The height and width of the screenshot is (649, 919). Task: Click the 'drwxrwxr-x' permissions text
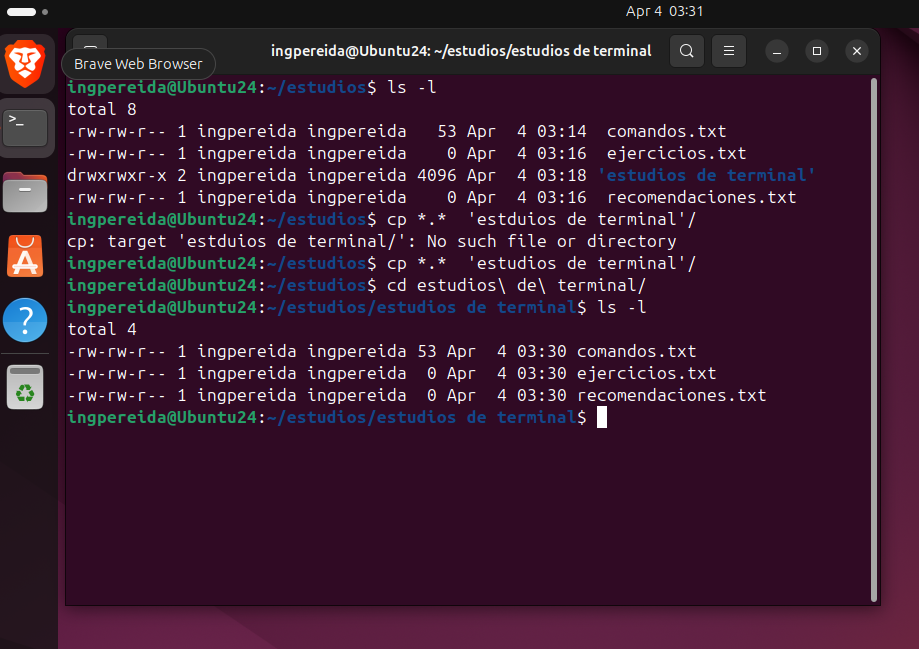click(x=117, y=175)
